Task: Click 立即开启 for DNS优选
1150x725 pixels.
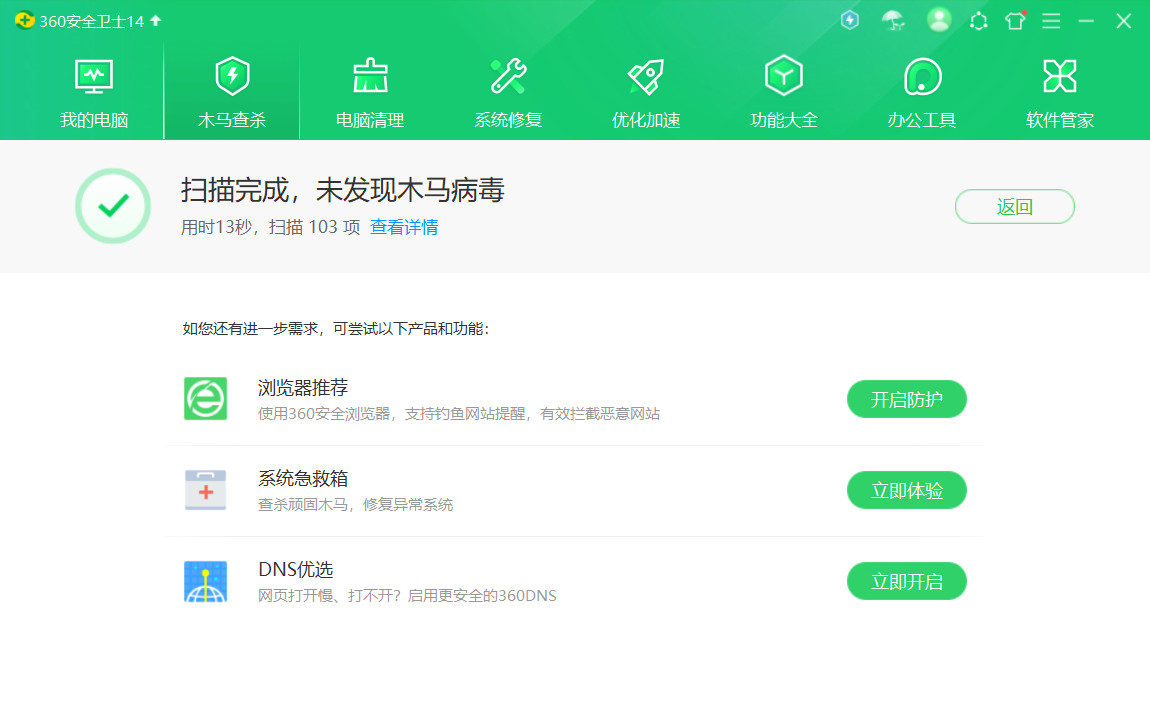Action: (x=907, y=581)
